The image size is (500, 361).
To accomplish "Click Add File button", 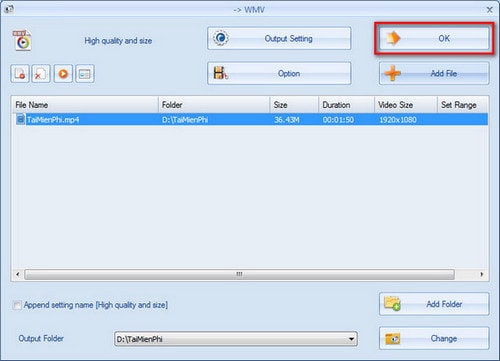I will (434, 73).
